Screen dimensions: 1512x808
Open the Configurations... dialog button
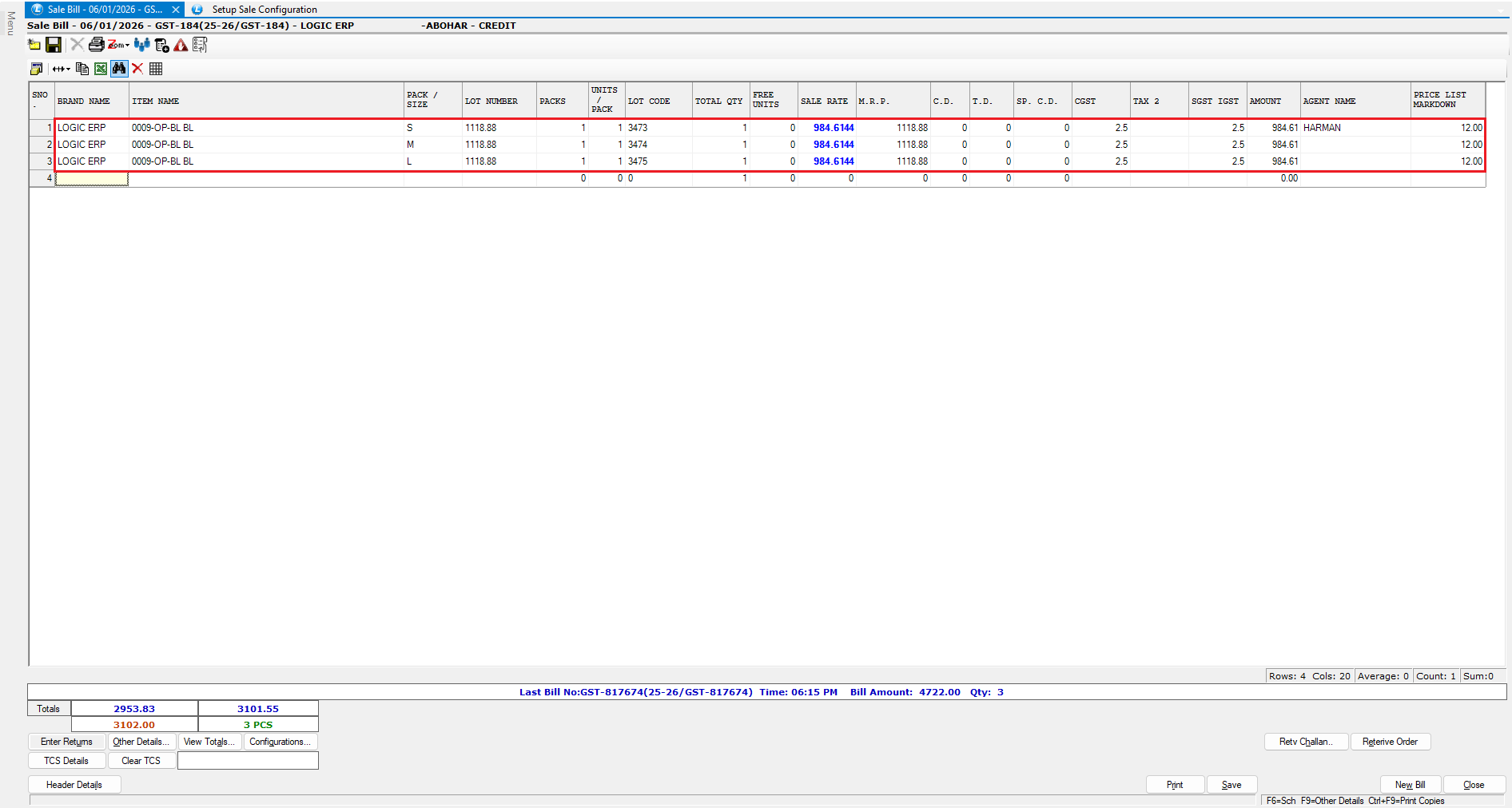(280, 742)
